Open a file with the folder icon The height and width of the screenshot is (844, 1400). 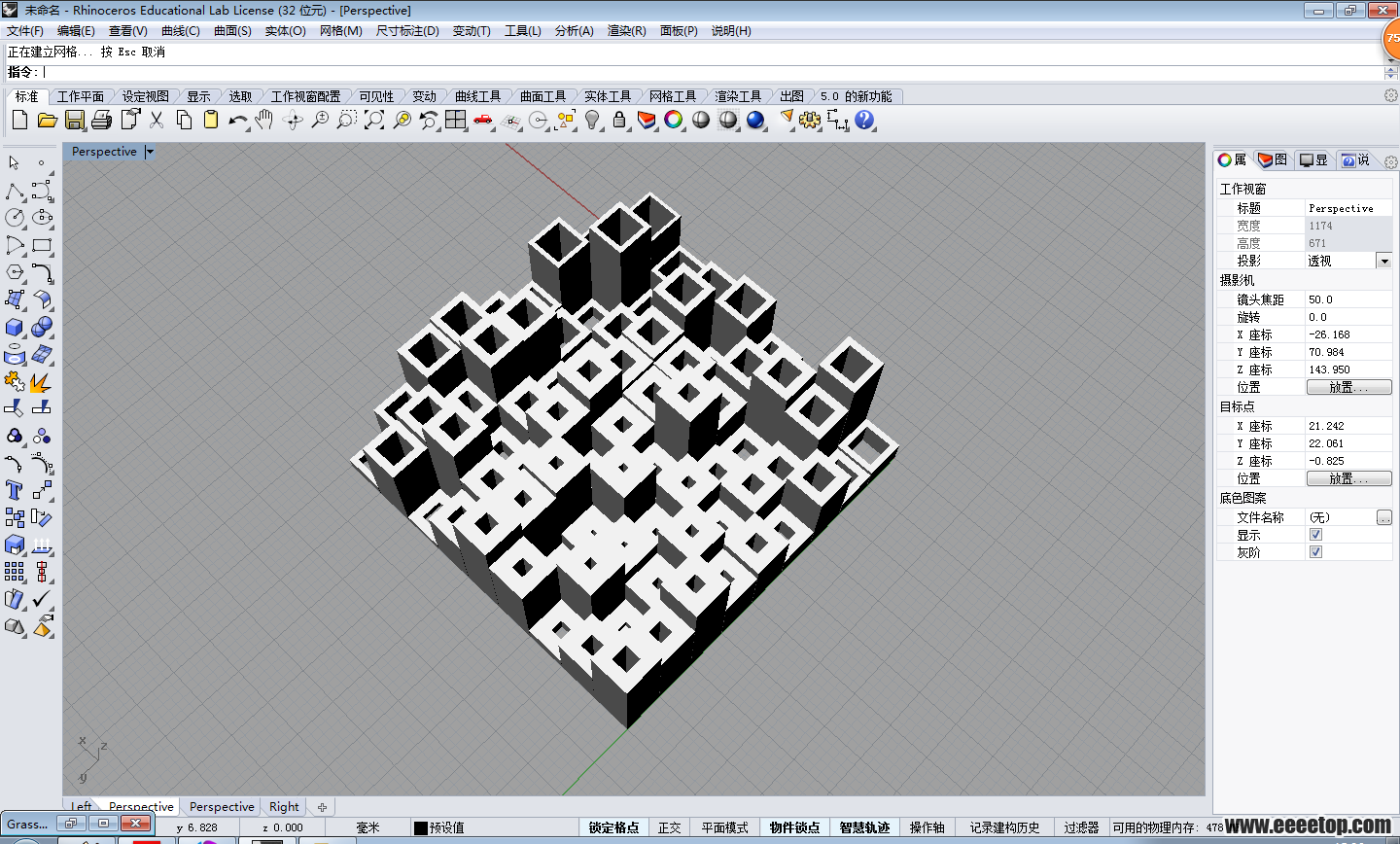point(47,120)
